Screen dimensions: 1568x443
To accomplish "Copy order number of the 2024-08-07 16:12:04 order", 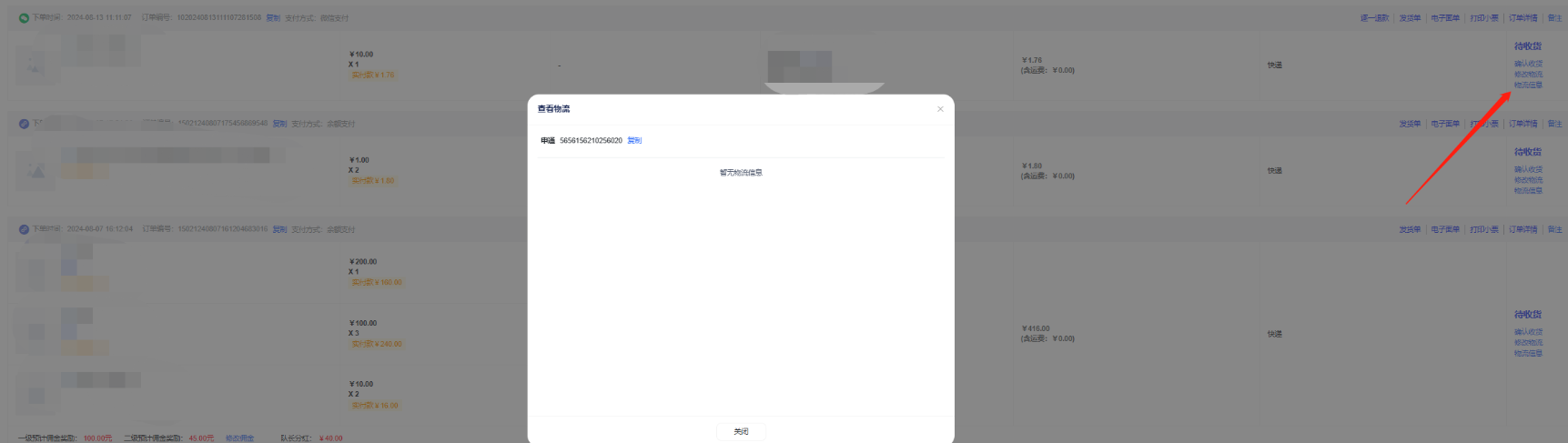I will [279, 229].
